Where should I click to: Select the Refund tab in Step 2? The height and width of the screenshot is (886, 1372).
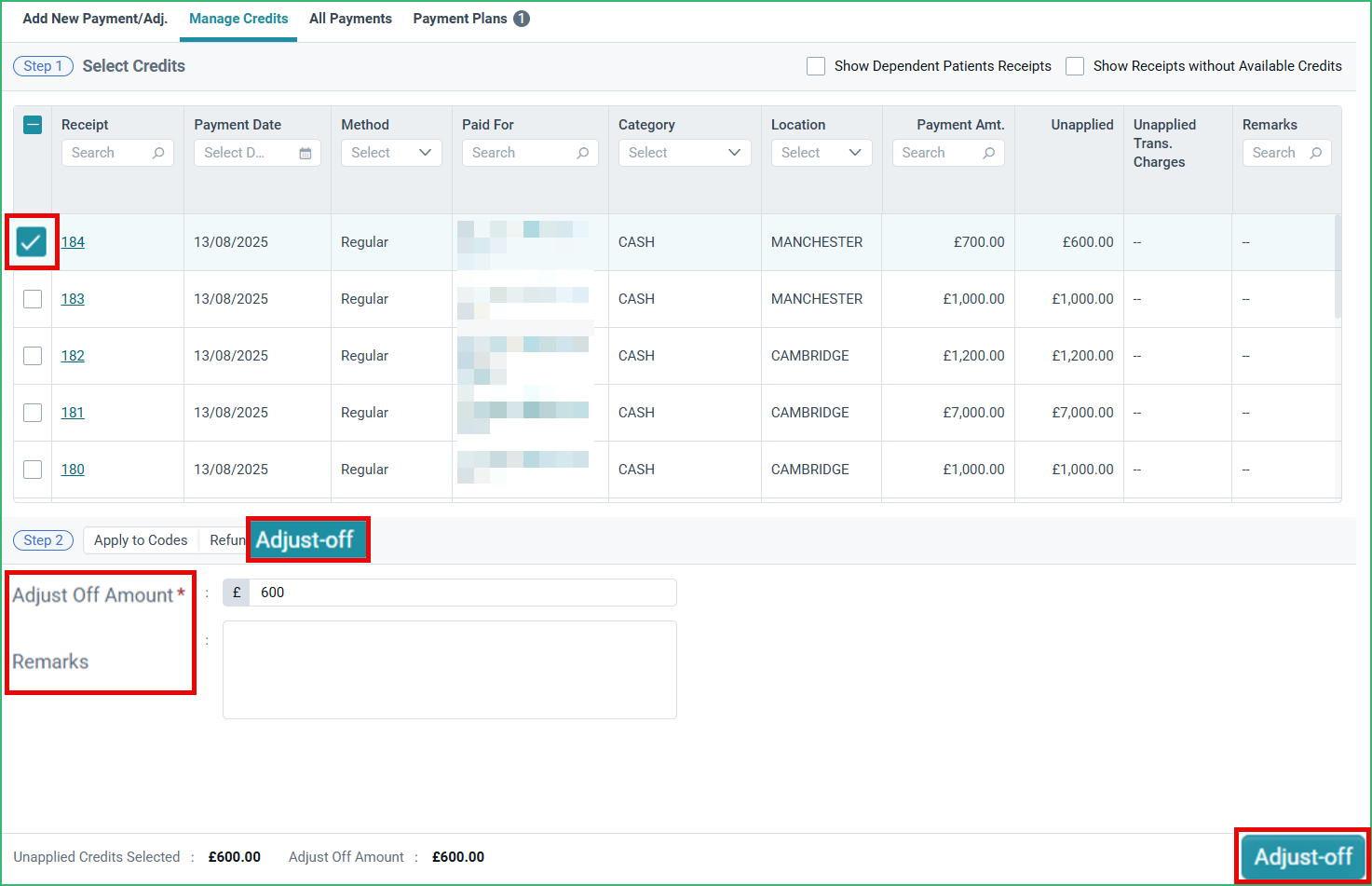(x=227, y=540)
